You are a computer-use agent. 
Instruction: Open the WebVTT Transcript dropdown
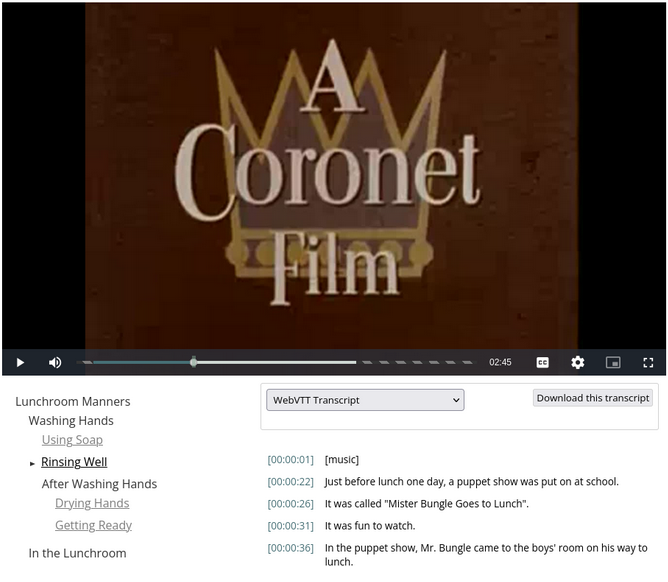click(365, 400)
